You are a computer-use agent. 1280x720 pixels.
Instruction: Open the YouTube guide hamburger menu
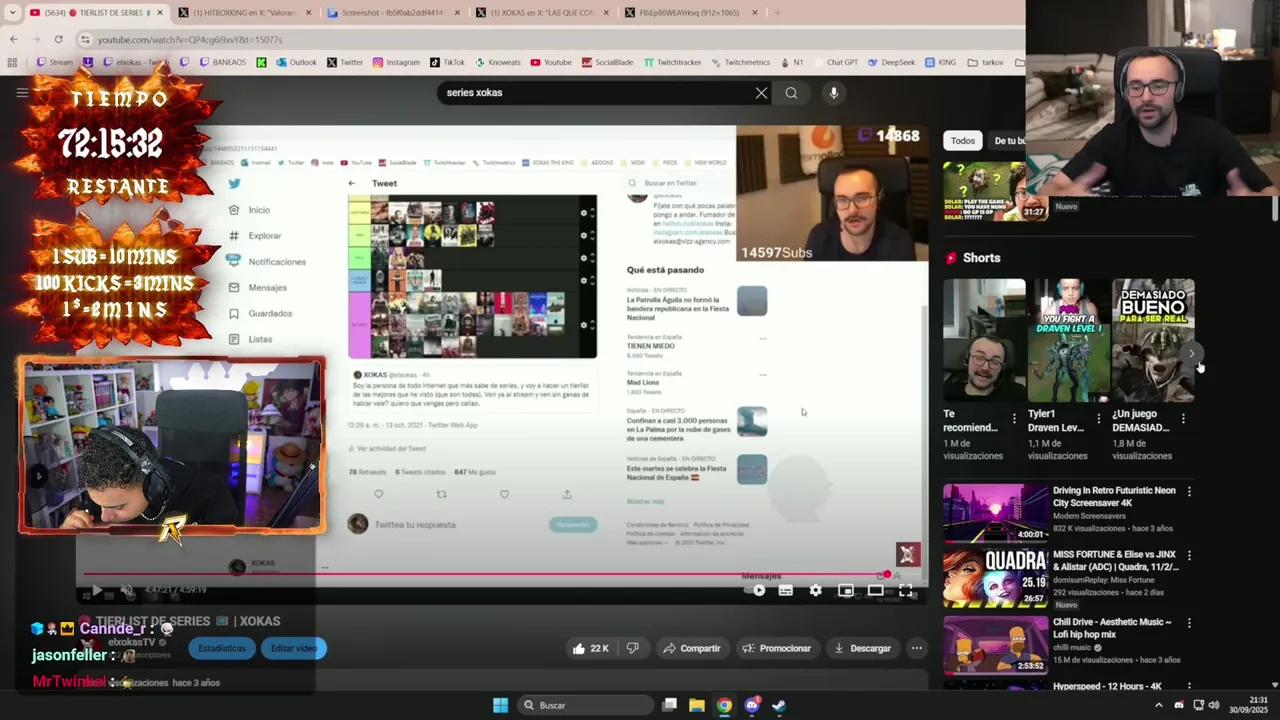coord(22,93)
